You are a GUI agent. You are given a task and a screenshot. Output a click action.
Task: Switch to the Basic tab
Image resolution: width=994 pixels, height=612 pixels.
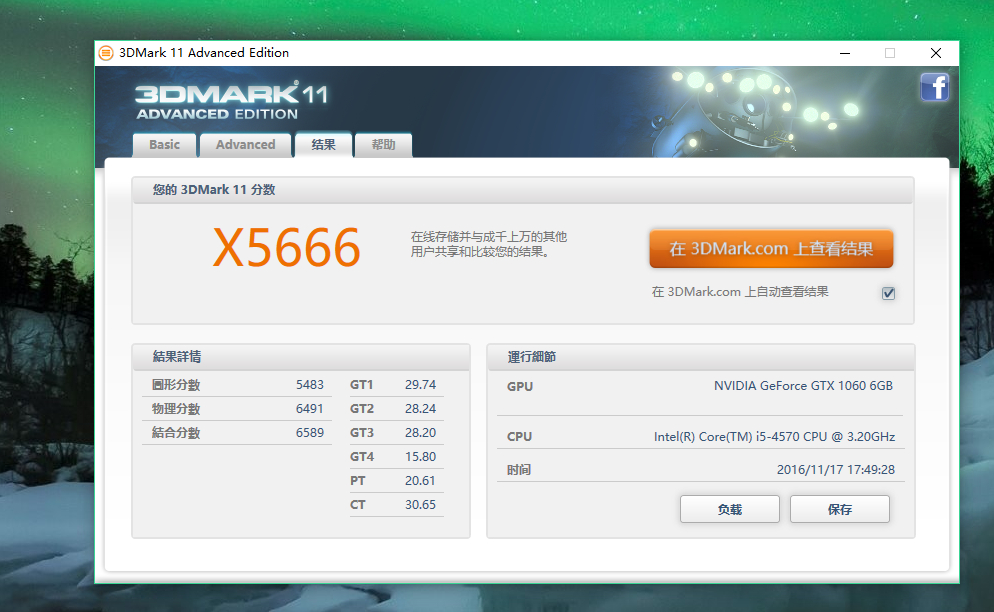[165, 145]
